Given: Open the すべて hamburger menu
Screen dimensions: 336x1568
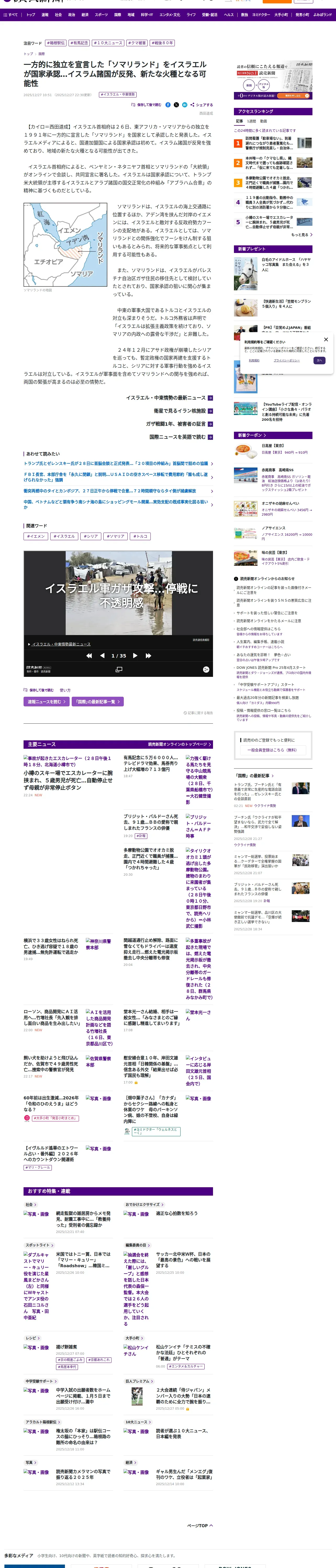Looking at the screenshot, I should pos(10,15).
